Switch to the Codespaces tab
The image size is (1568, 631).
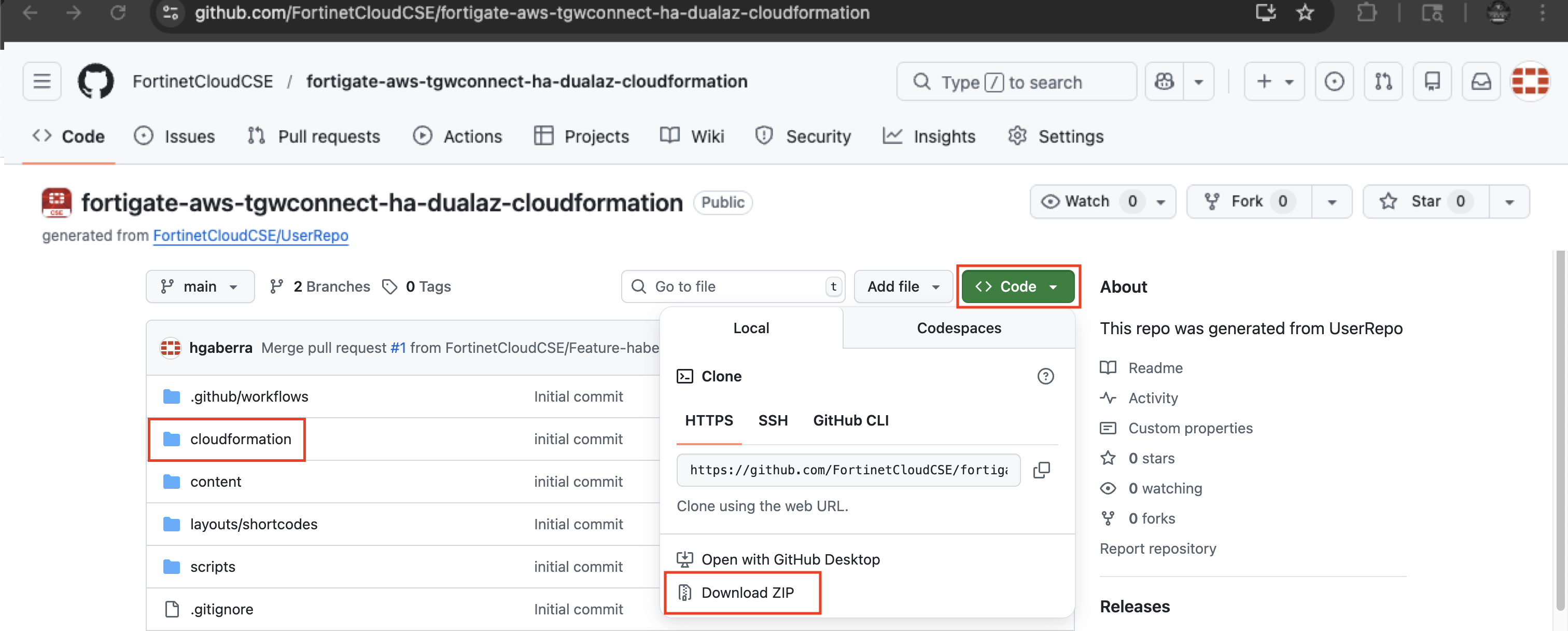click(x=958, y=327)
